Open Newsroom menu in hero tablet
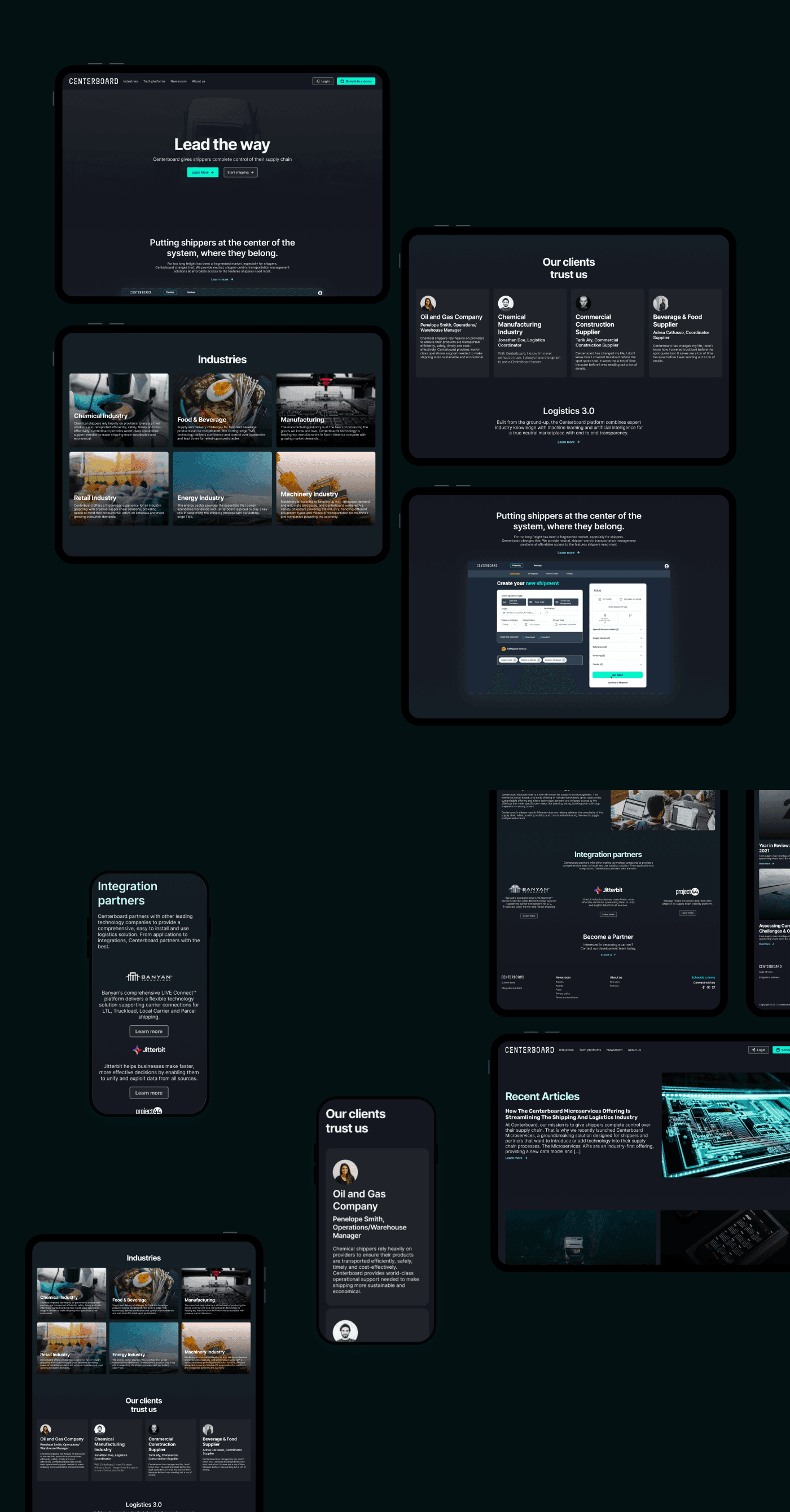 (x=178, y=82)
